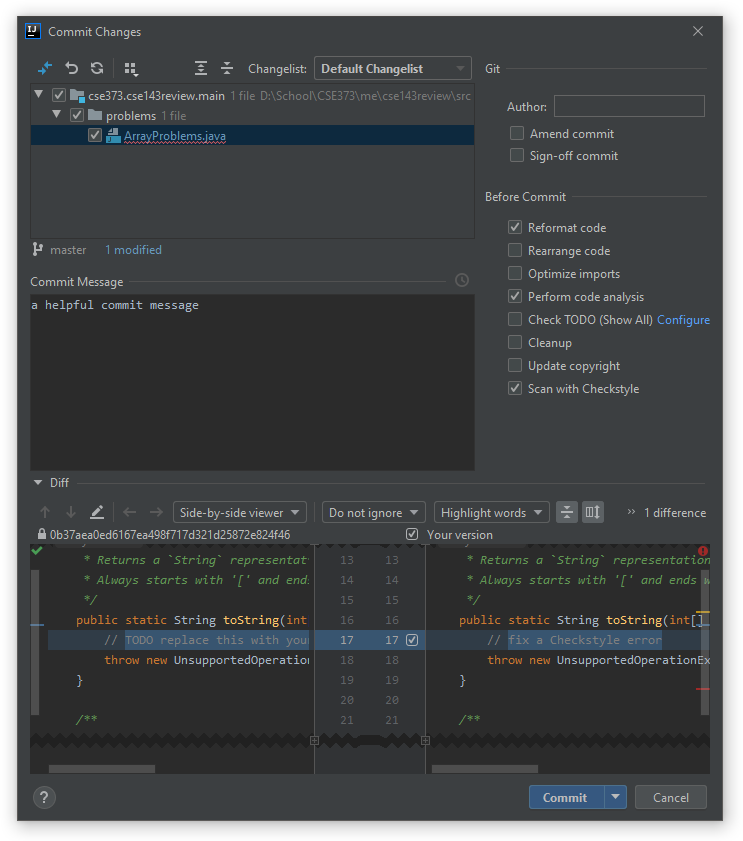Click the master branch icon

pyautogui.click(x=38, y=249)
